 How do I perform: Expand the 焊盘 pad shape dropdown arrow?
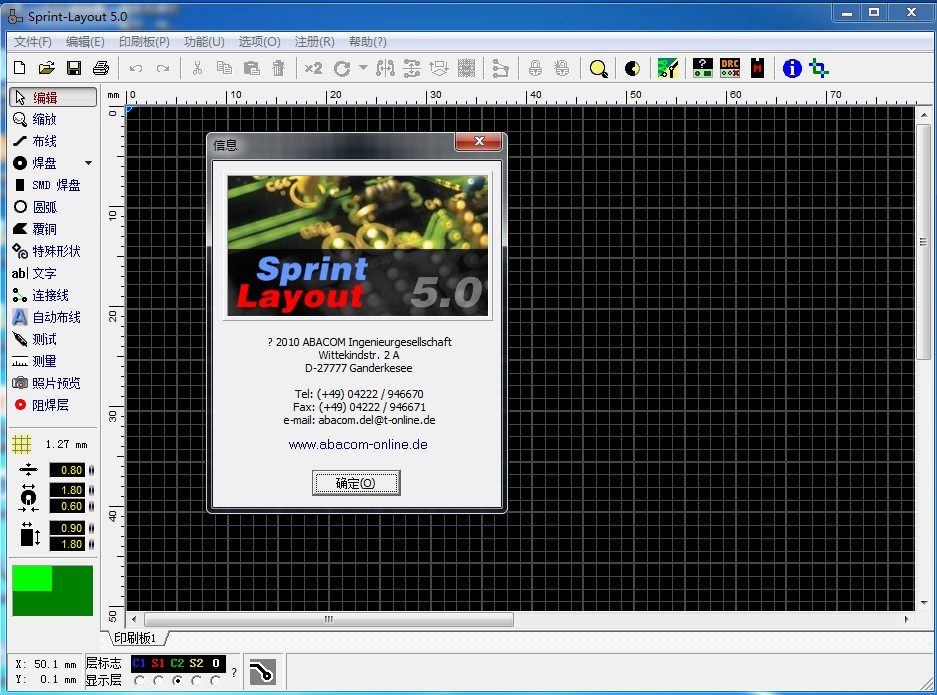click(x=88, y=163)
